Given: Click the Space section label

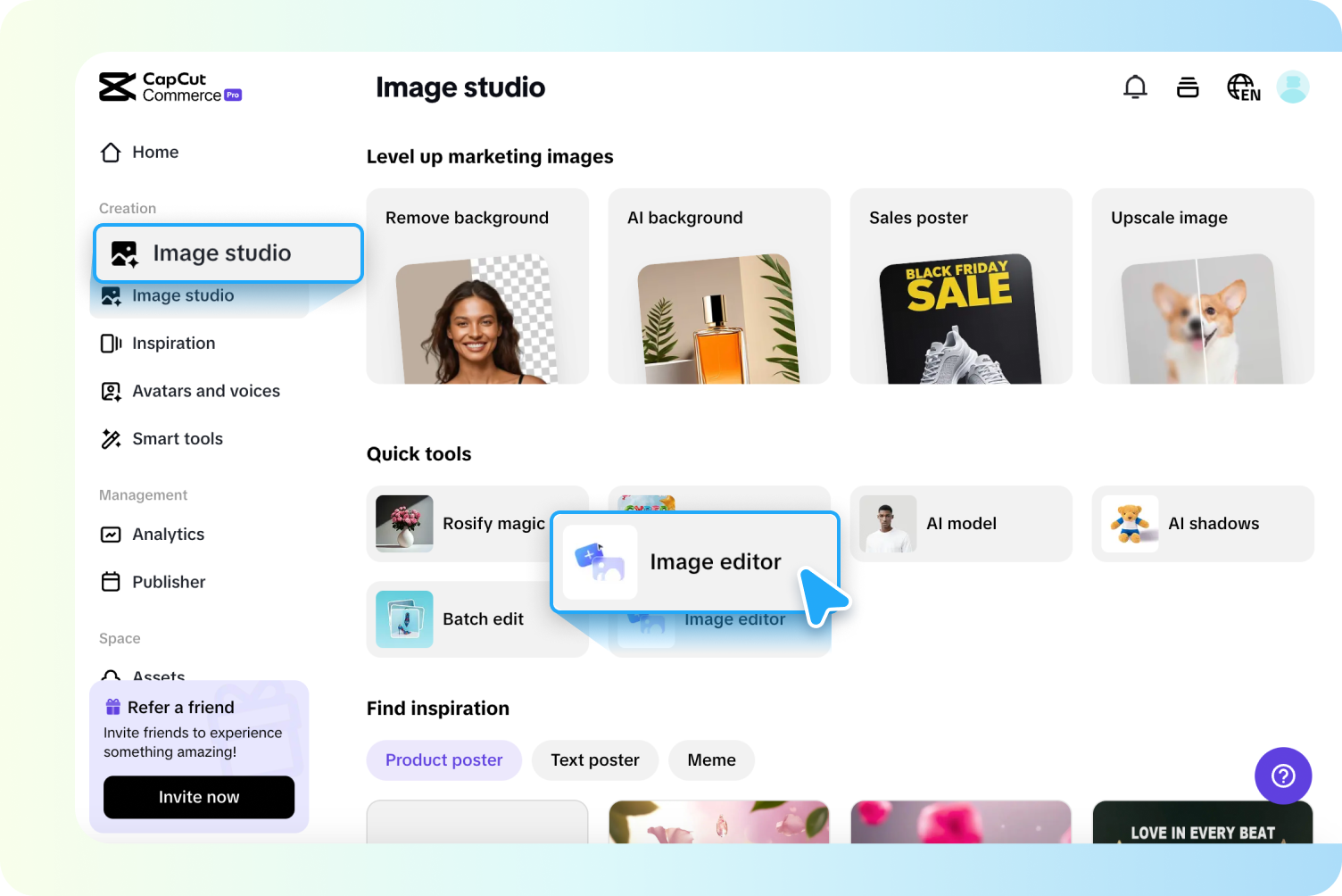Looking at the screenshot, I should point(120,639).
